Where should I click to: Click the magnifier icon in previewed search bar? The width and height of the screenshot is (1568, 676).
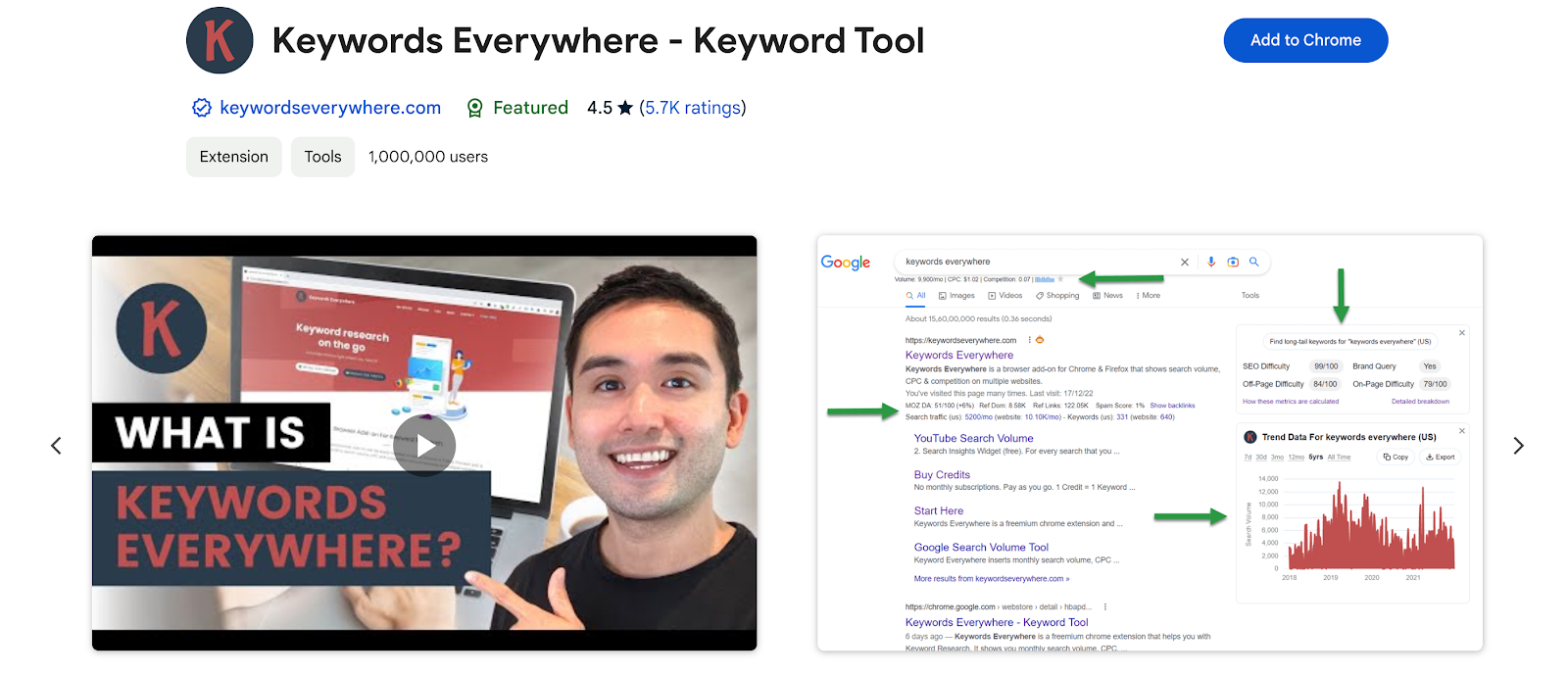[1253, 262]
